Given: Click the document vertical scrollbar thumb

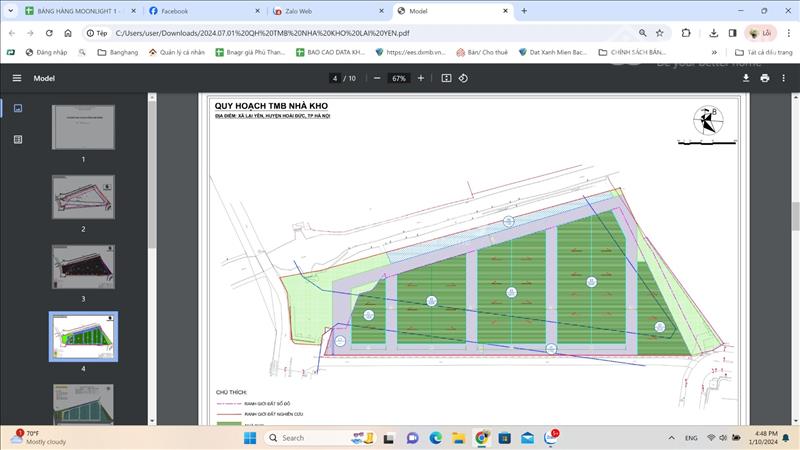Looking at the screenshot, I should 795,217.
